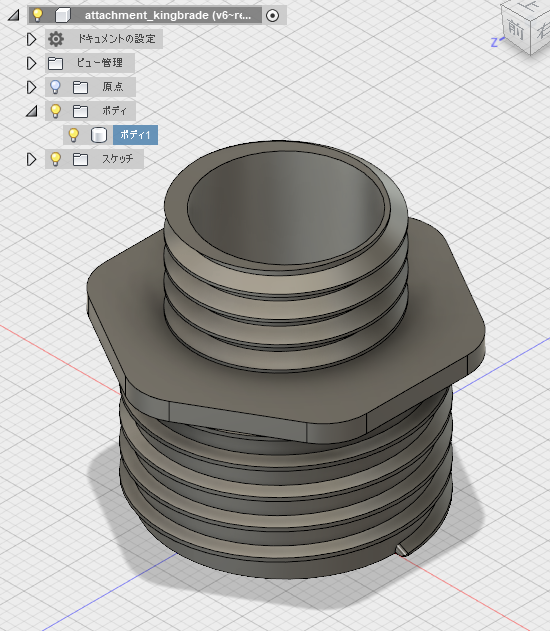Click the ボディ1 solid body icon
The height and width of the screenshot is (631, 550).
click(x=99, y=135)
